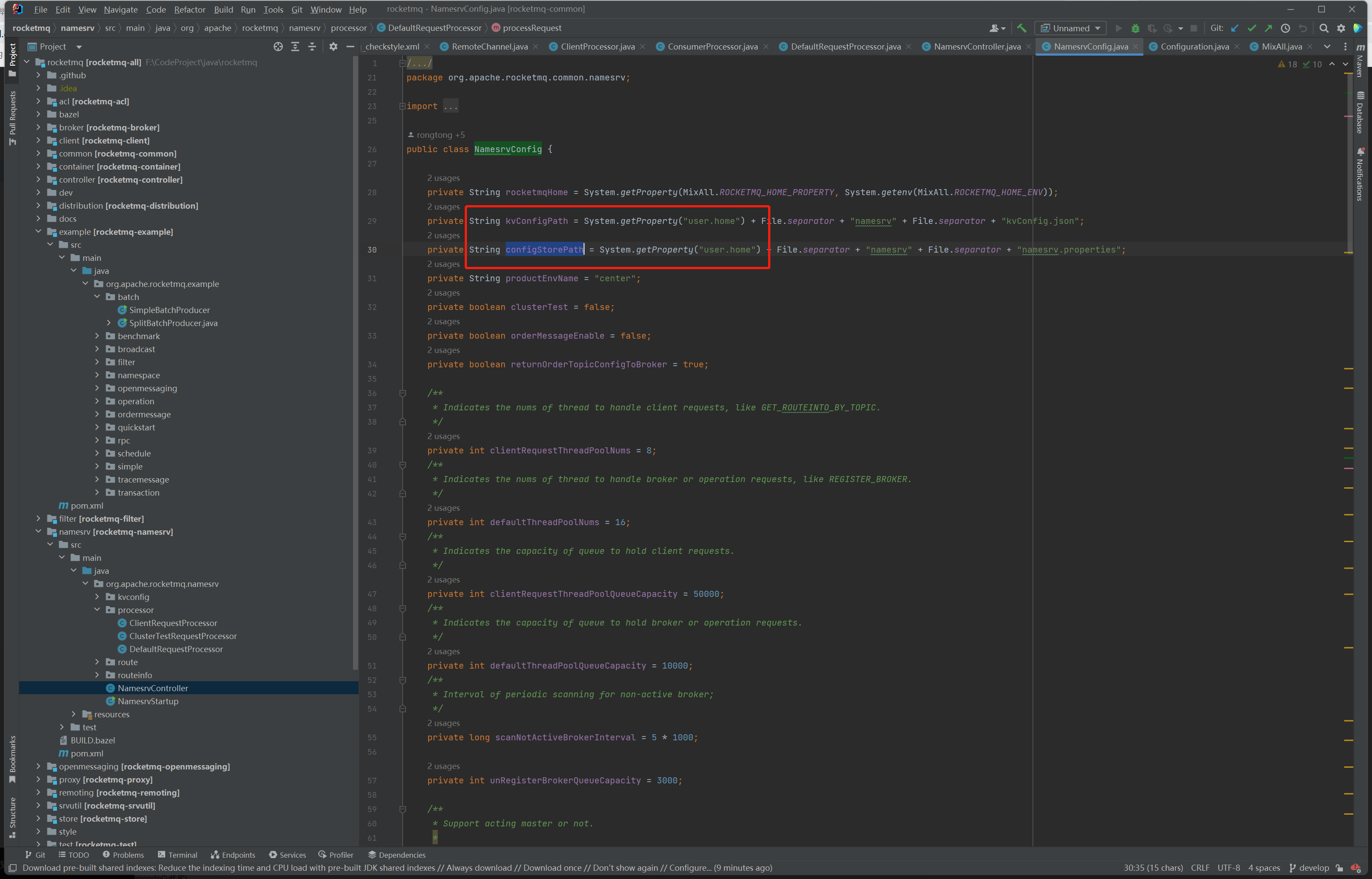1372x879 pixels.
Task: Click line number 30 in the gutter
Action: [372, 250]
